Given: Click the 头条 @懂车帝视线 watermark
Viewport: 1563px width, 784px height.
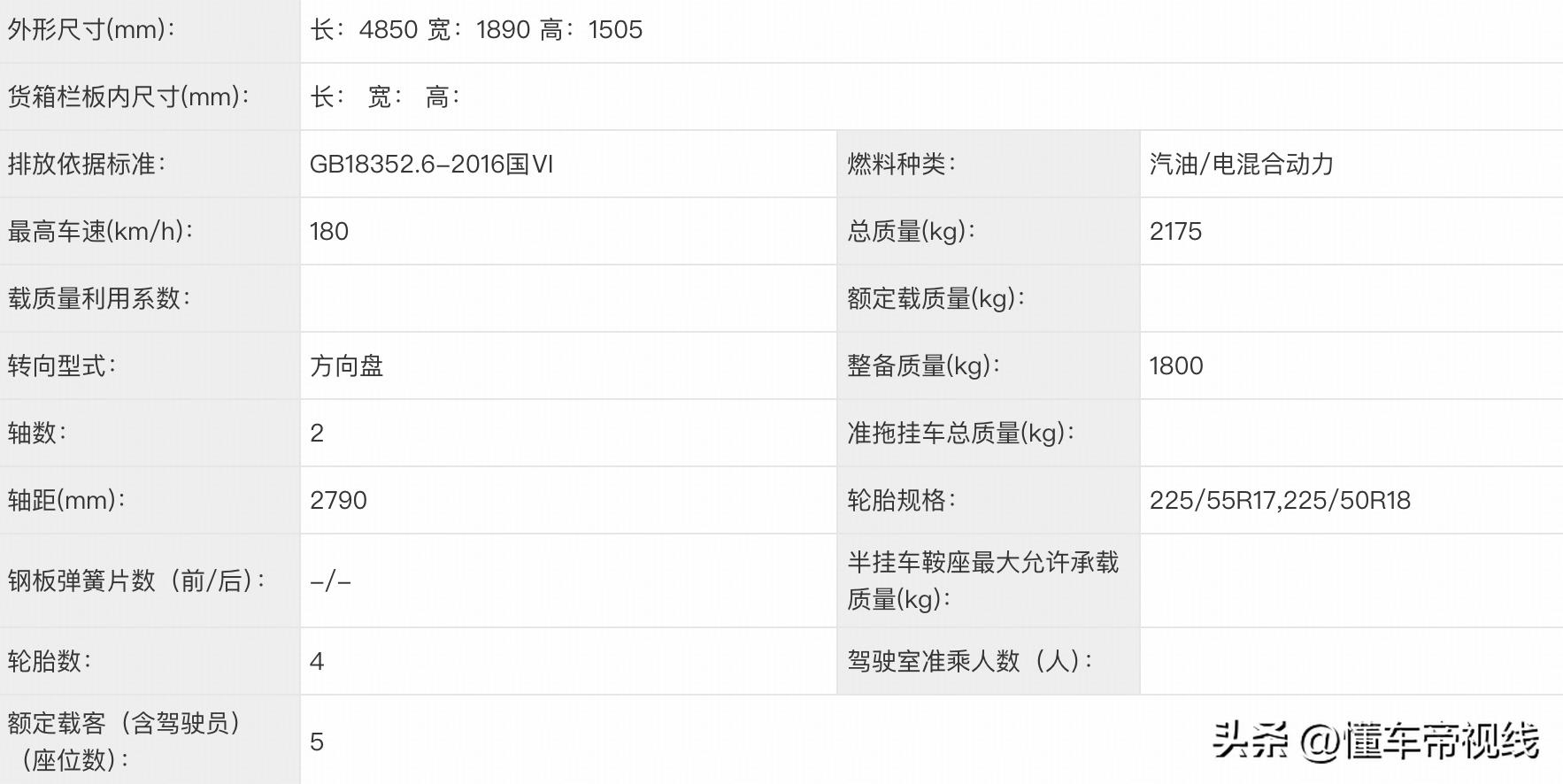Looking at the screenshot, I should (1374, 741).
